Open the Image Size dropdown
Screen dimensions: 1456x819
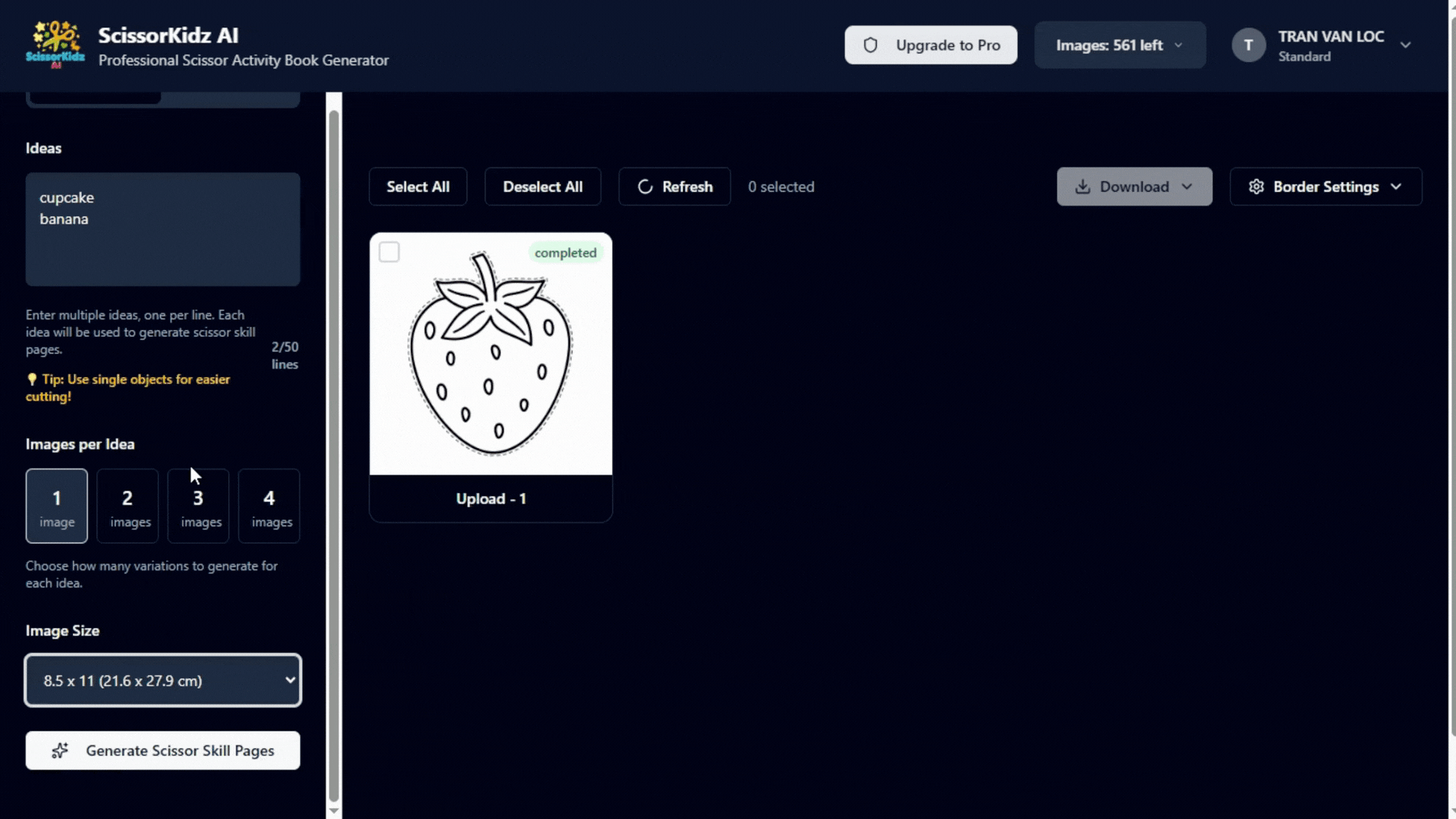(163, 680)
